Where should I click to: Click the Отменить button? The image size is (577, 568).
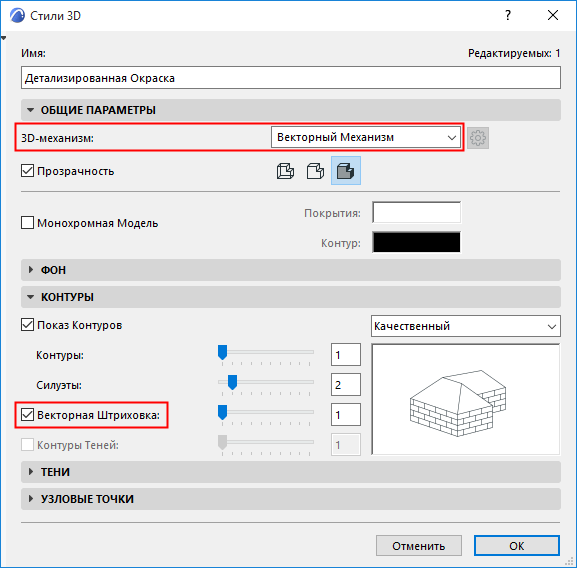pyautogui.click(x=419, y=546)
